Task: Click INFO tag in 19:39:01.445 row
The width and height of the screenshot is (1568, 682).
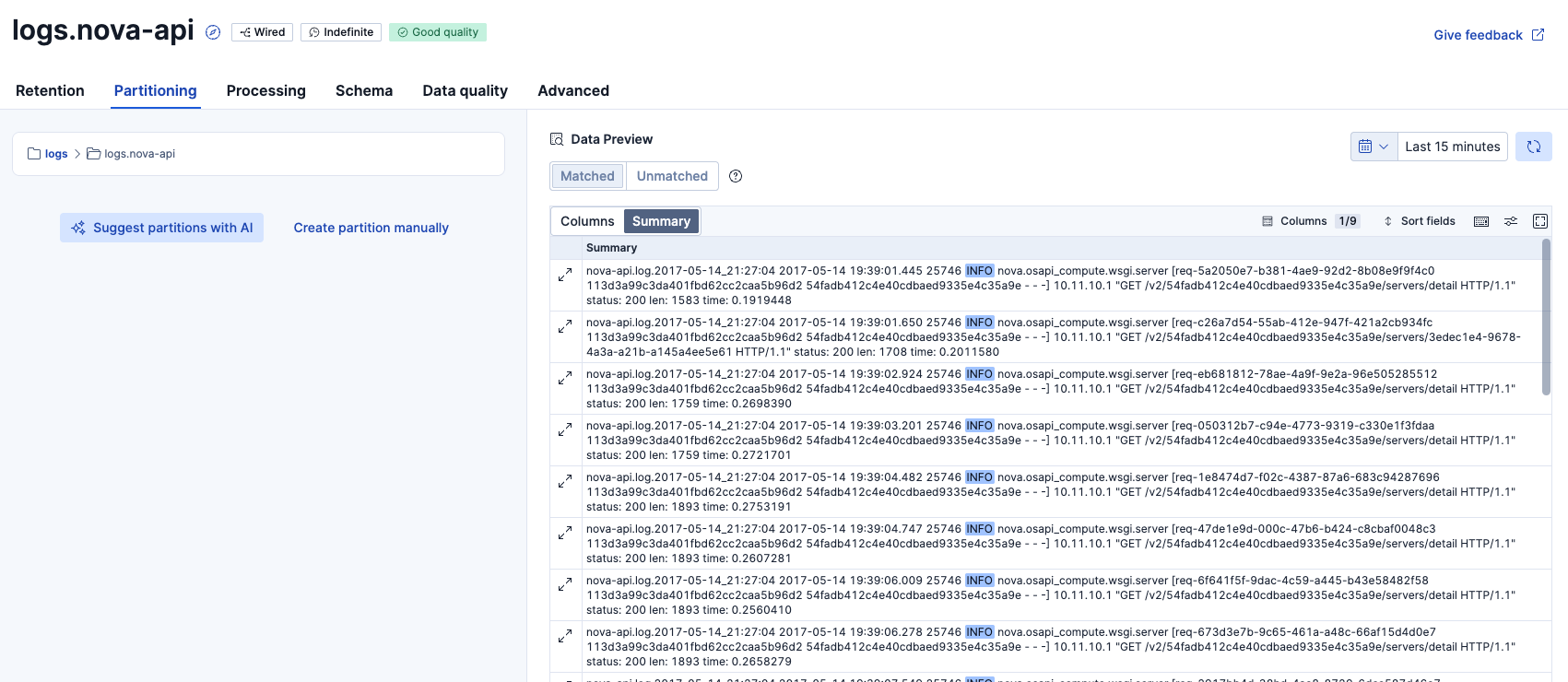Action: tap(979, 271)
